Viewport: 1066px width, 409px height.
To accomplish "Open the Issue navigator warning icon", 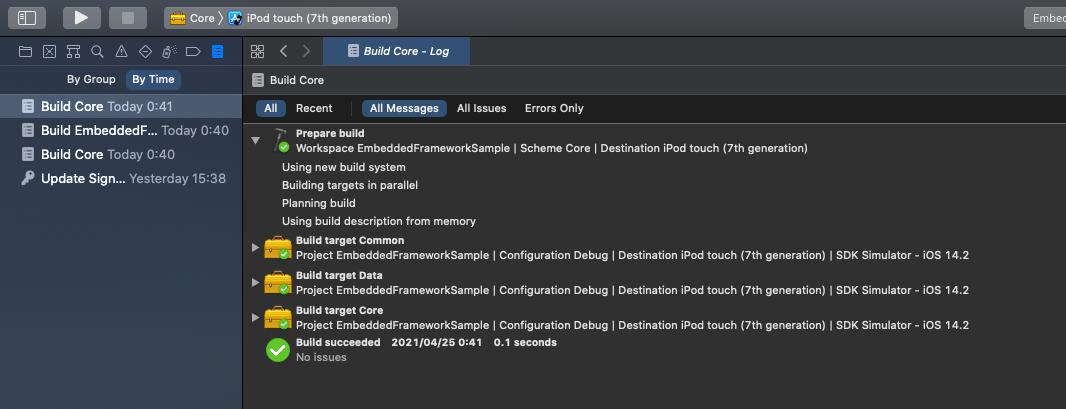I will pos(121,51).
